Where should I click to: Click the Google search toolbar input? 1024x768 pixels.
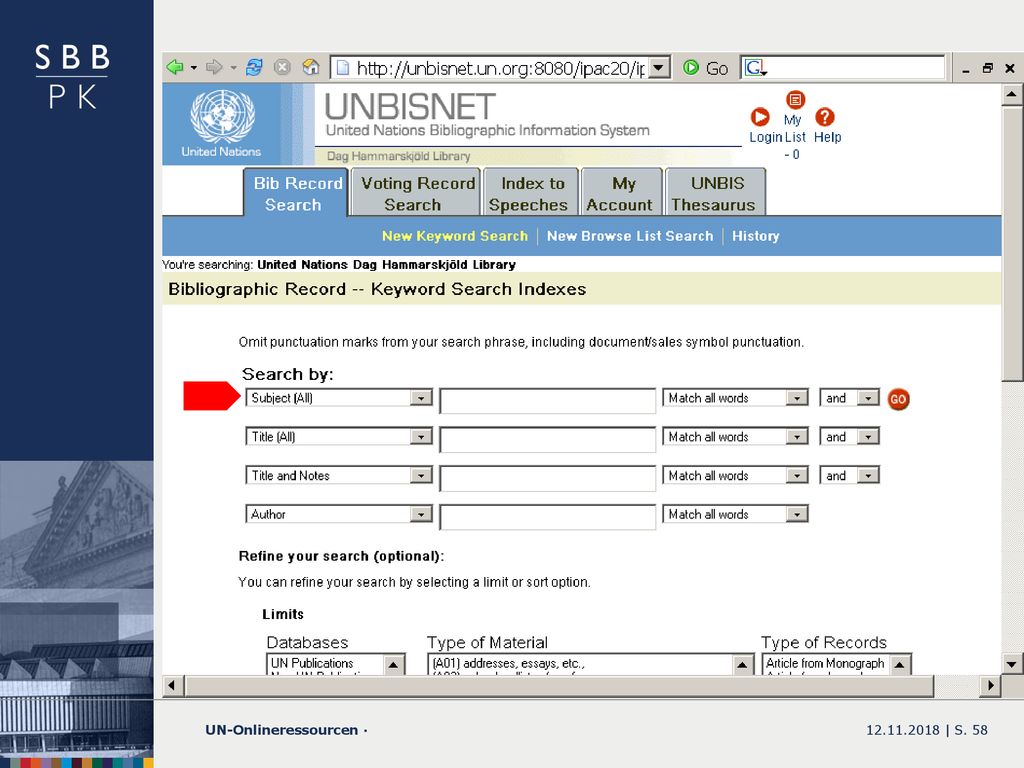(x=855, y=67)
